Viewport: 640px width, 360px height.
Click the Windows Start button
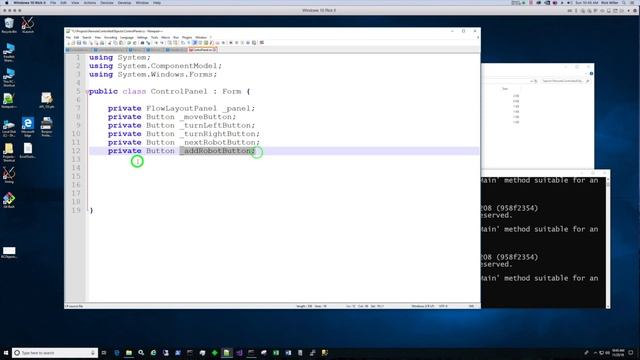6,353
